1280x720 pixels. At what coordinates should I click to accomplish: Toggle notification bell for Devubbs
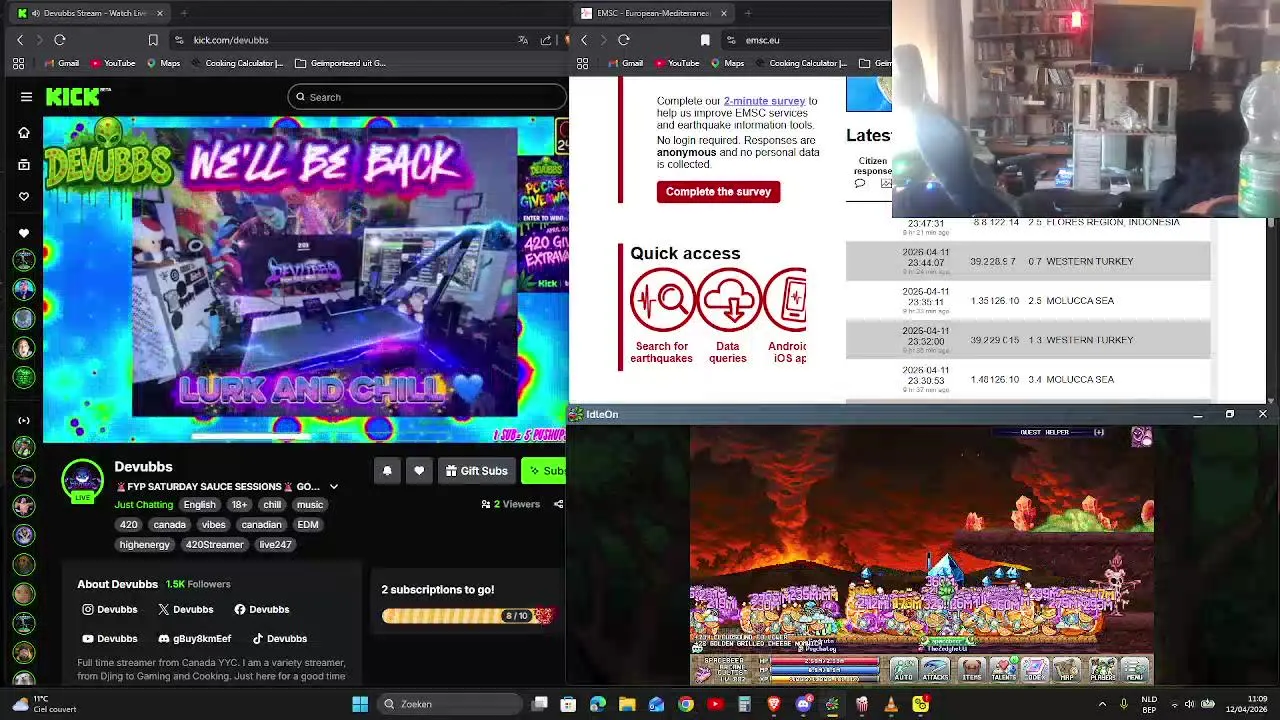pos(387,471)
